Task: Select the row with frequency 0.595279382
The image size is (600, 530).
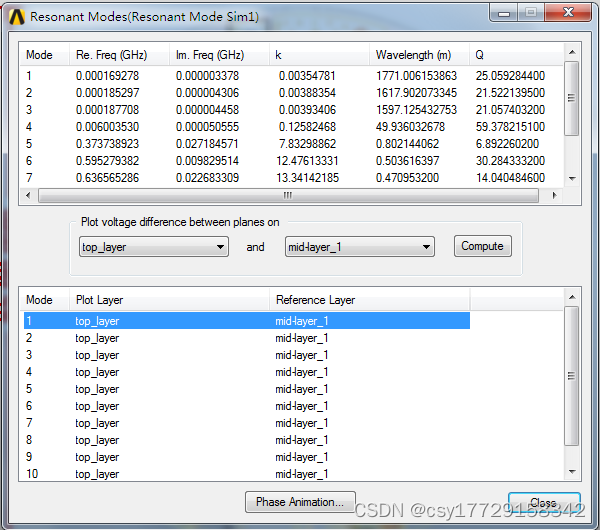Action: (x=291, y=161)
